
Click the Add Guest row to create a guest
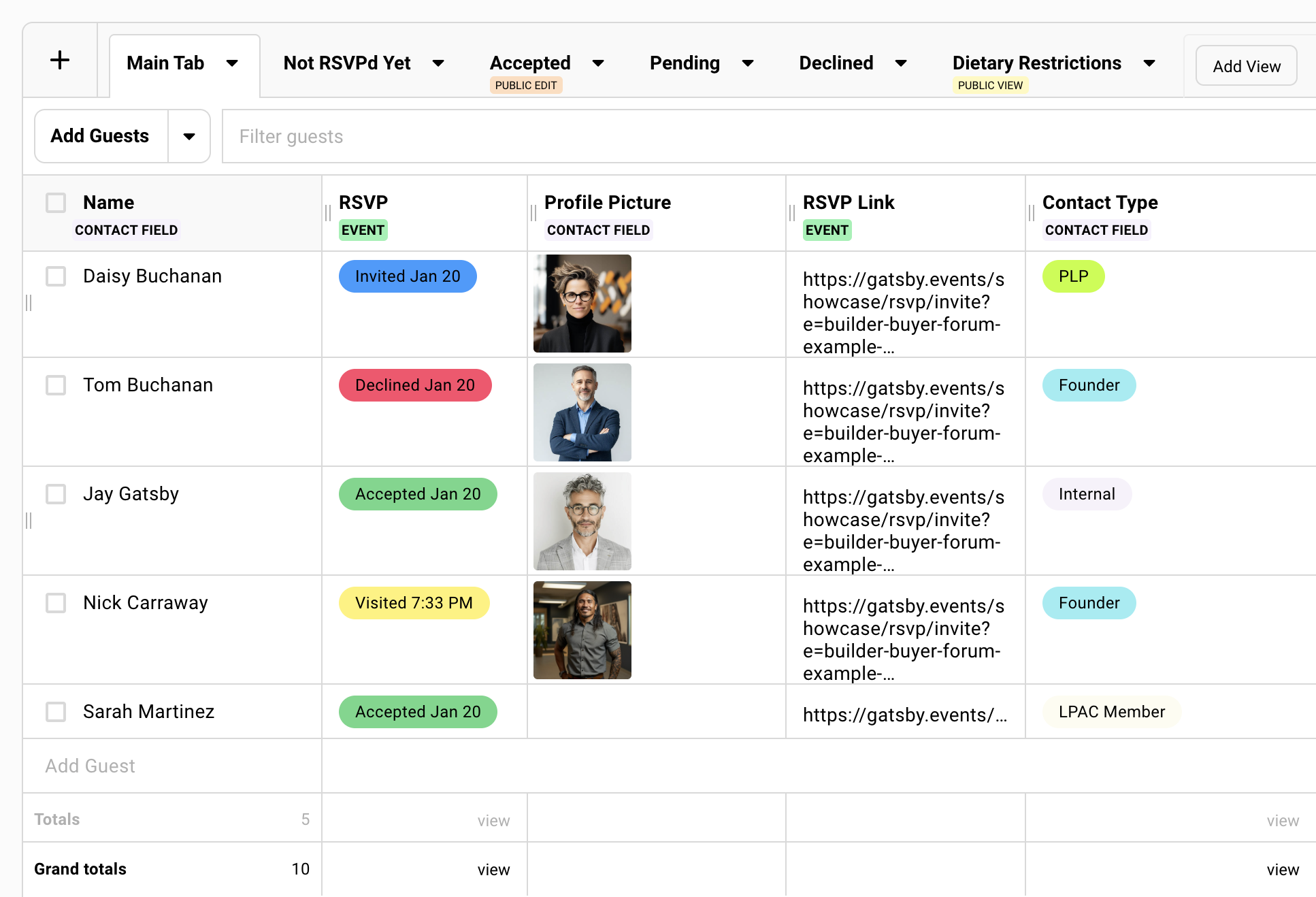coord(90,766)
